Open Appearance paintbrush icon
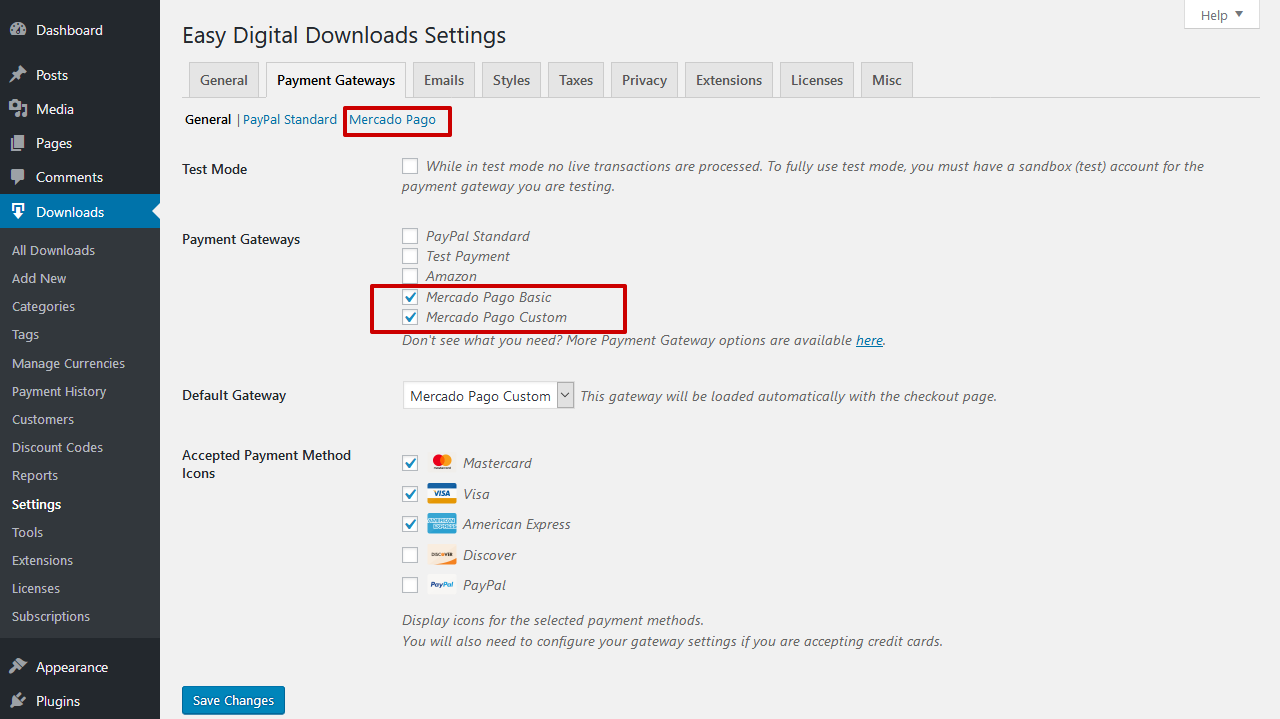This screenshot has width=1280, height=719. coord(18,667)
